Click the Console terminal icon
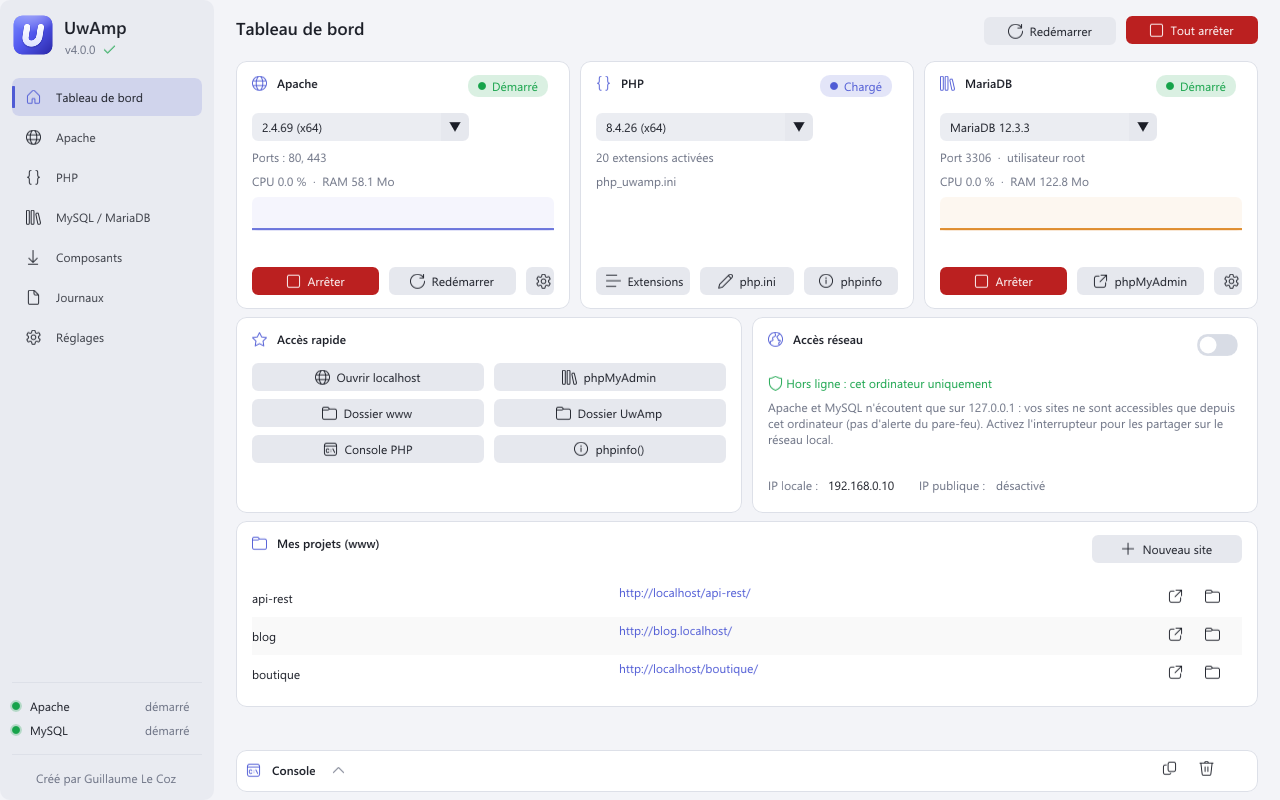This screenshot has width=1280, height=800. point(254,771)
